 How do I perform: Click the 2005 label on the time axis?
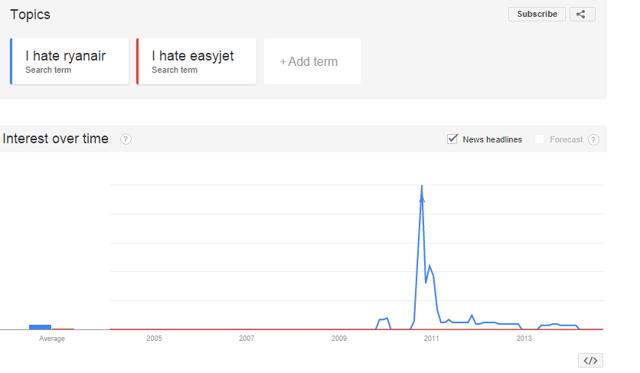point(154,338)
